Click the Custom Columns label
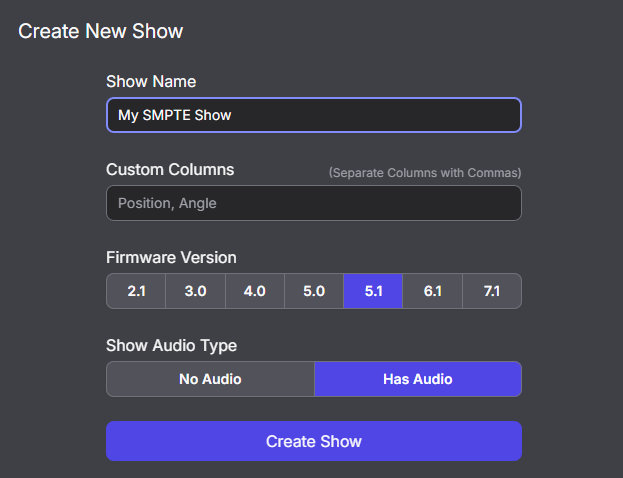623x478 pixels. [170, 169]
